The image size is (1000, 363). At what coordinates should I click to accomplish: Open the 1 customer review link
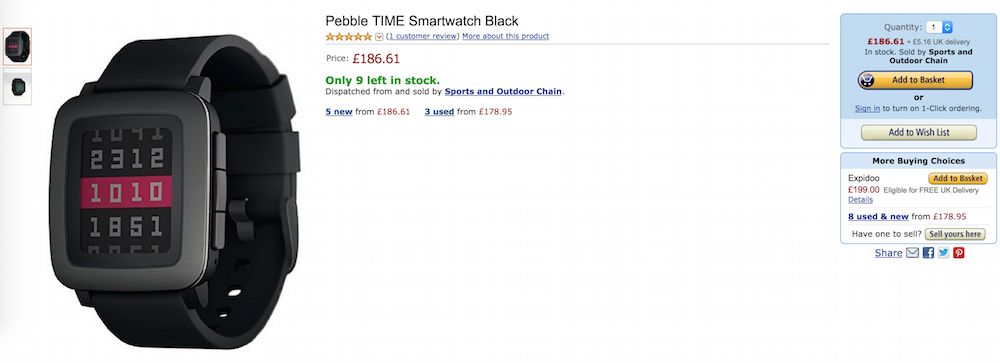[422, 36]
